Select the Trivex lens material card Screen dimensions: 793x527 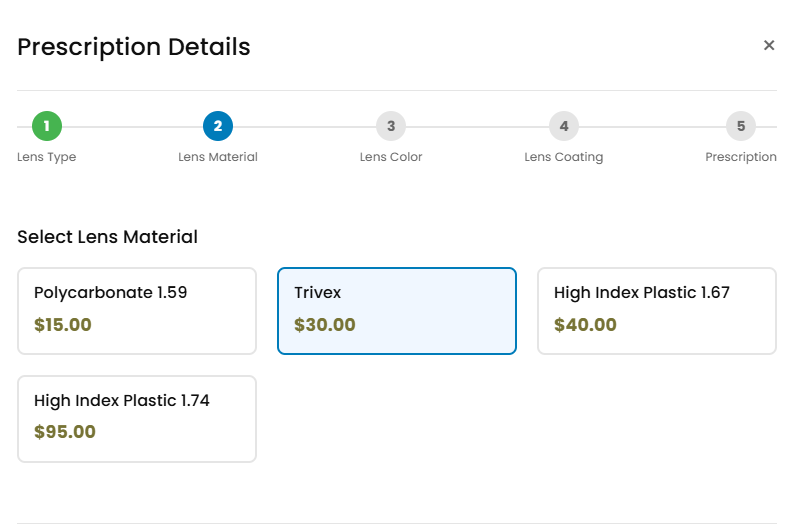click(397, 311)
